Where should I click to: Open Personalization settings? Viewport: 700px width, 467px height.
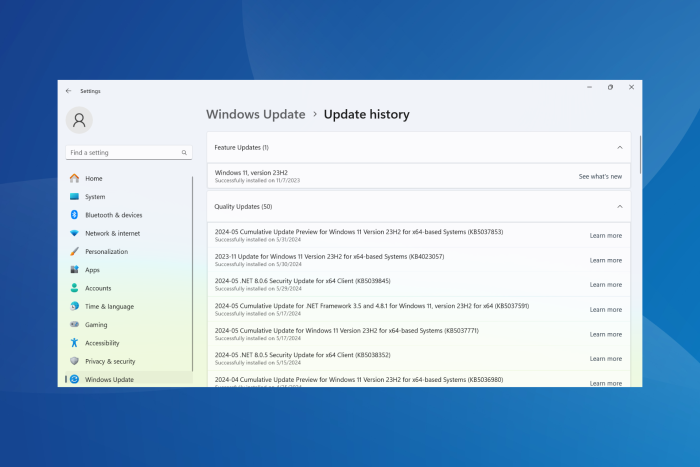point(129,251)
